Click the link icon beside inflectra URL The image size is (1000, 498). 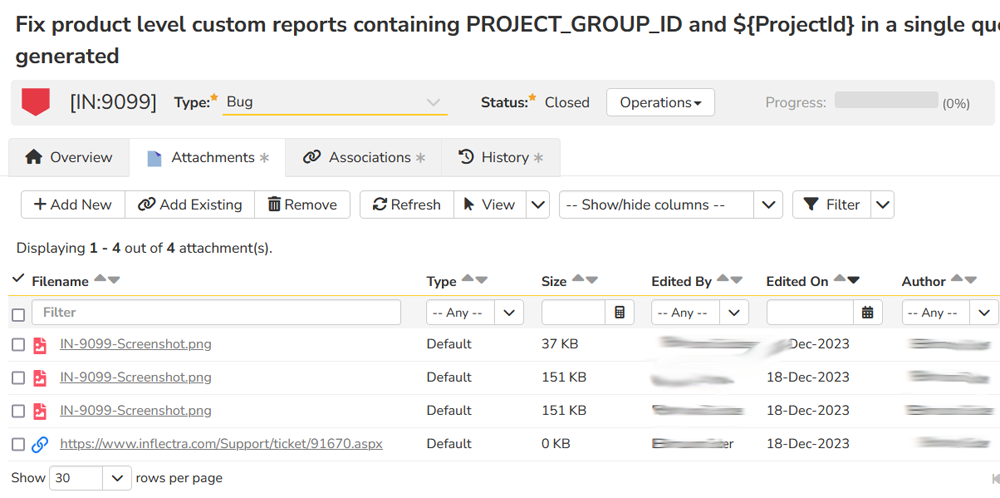(x=40, y=444)
